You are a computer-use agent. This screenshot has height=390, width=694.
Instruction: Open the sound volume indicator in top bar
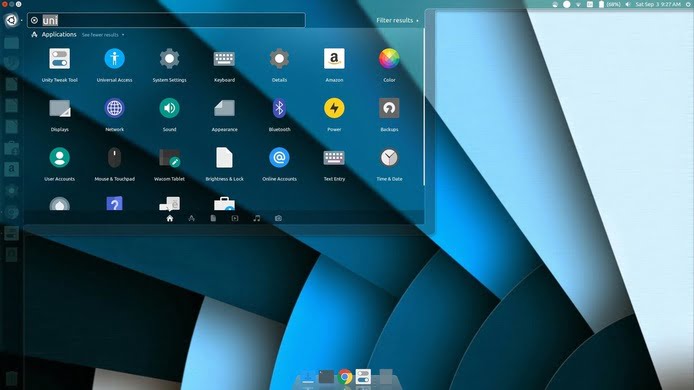(628, 4)
